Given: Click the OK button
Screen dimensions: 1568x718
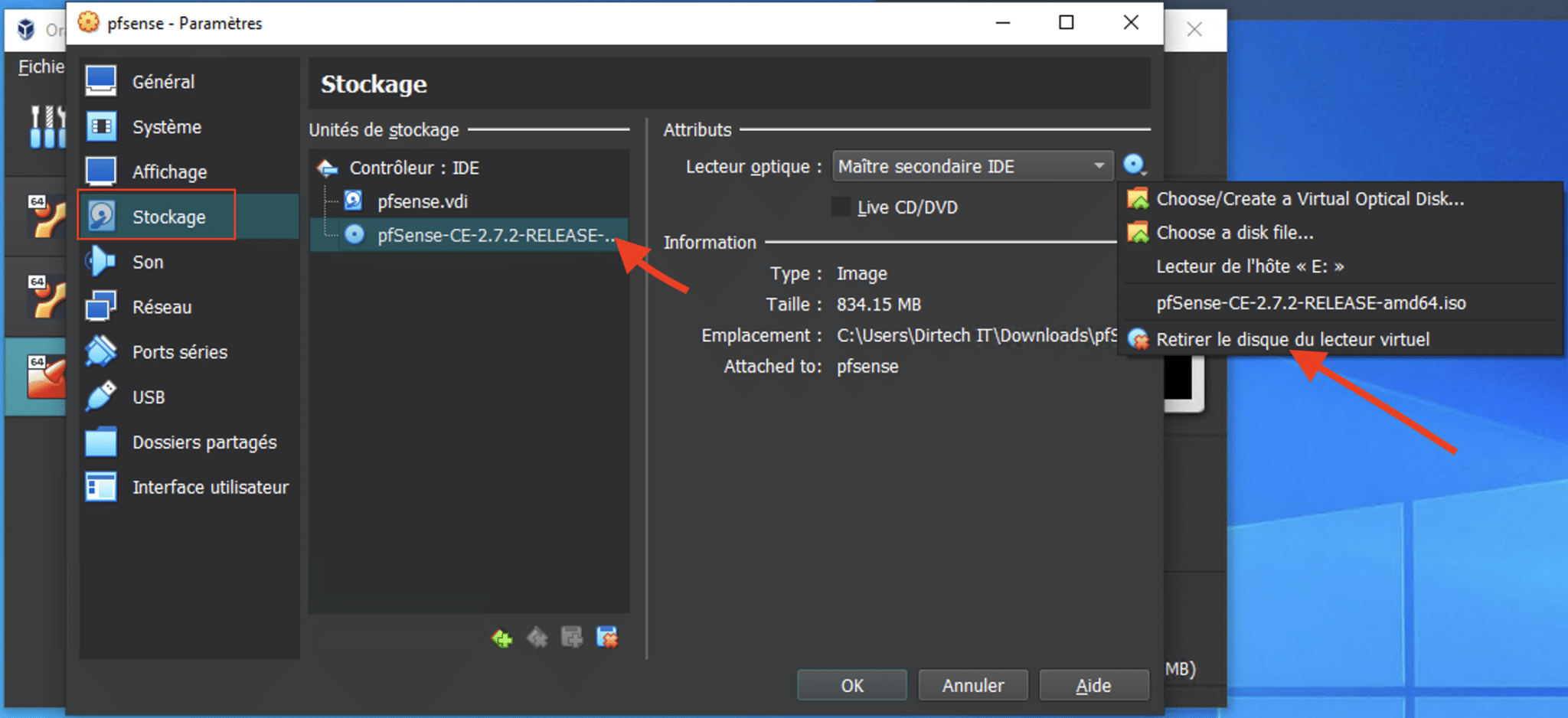Looking at the screenshot, I should click(x=851, y=685).
